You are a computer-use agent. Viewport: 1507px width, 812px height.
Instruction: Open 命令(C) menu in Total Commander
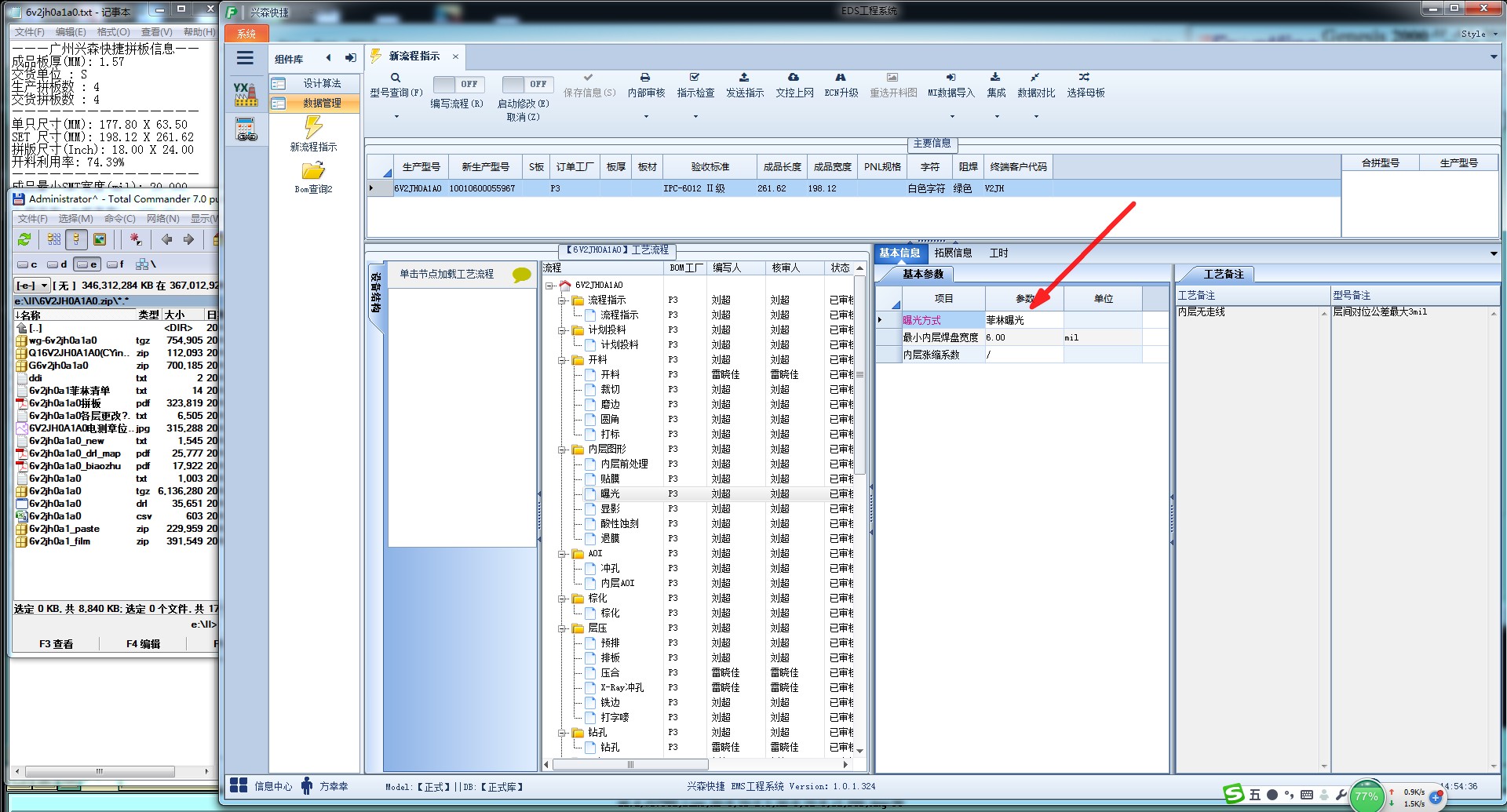pos(119,218)
